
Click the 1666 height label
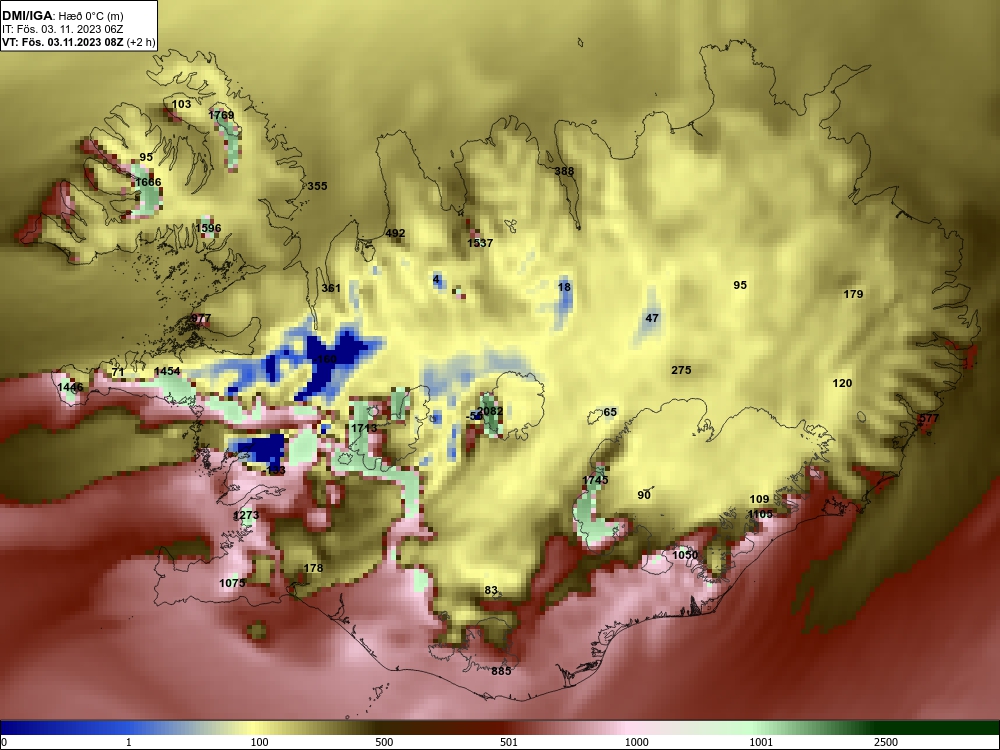(148, 182)
